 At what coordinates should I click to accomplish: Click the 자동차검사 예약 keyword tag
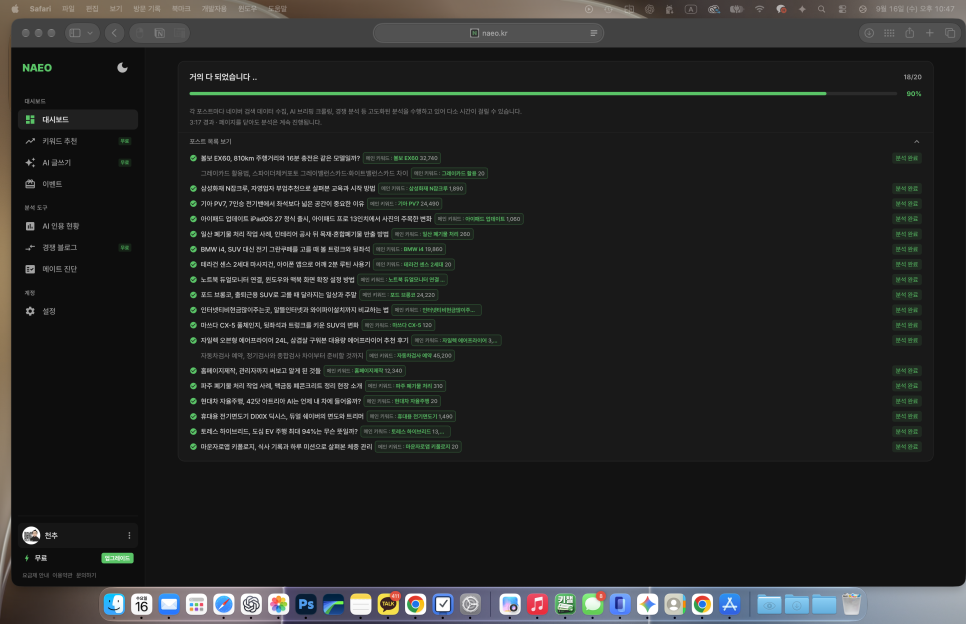[x=410, y=355]
